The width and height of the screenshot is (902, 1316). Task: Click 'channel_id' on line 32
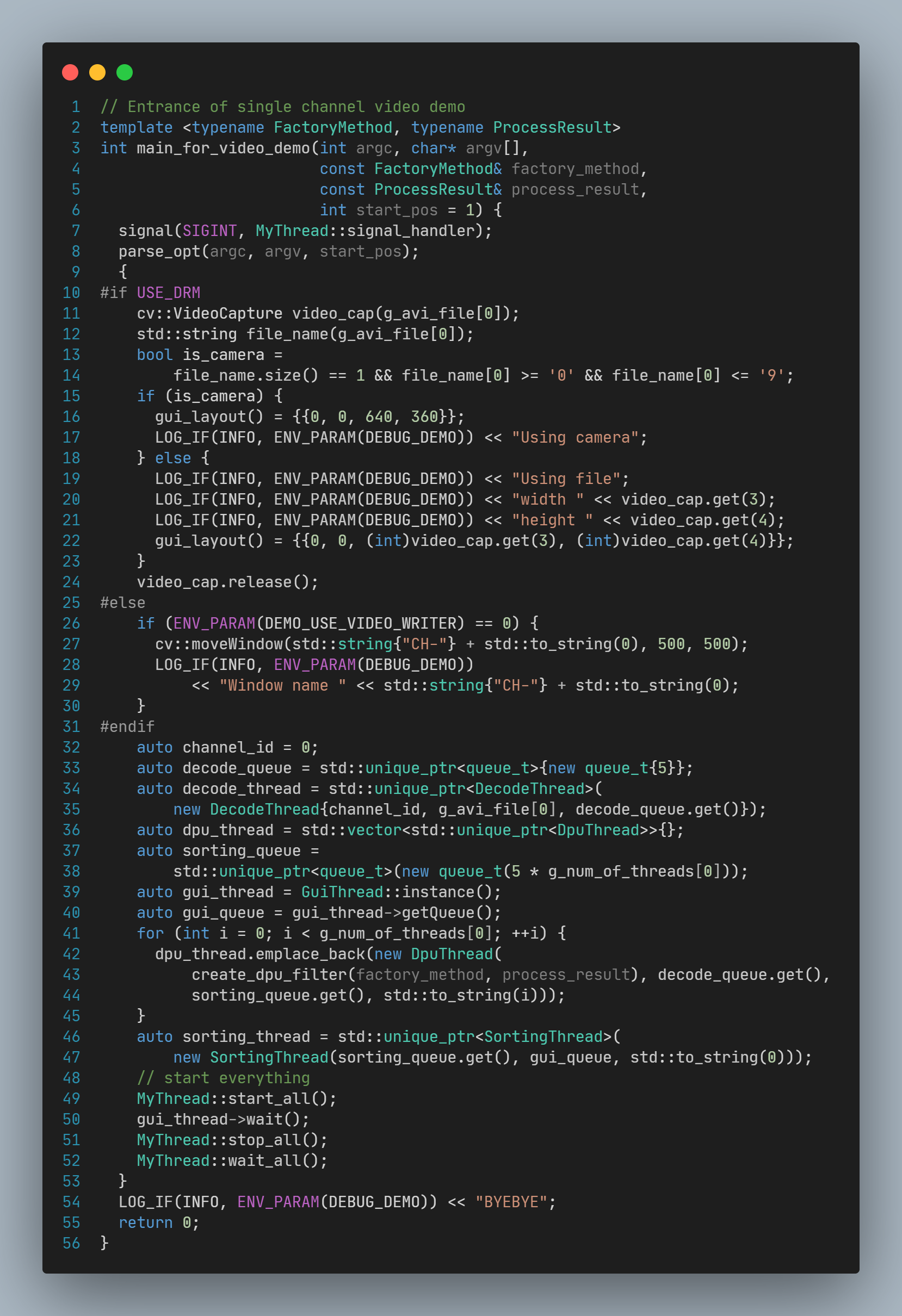pyautogui.click(x=228, y=748)
